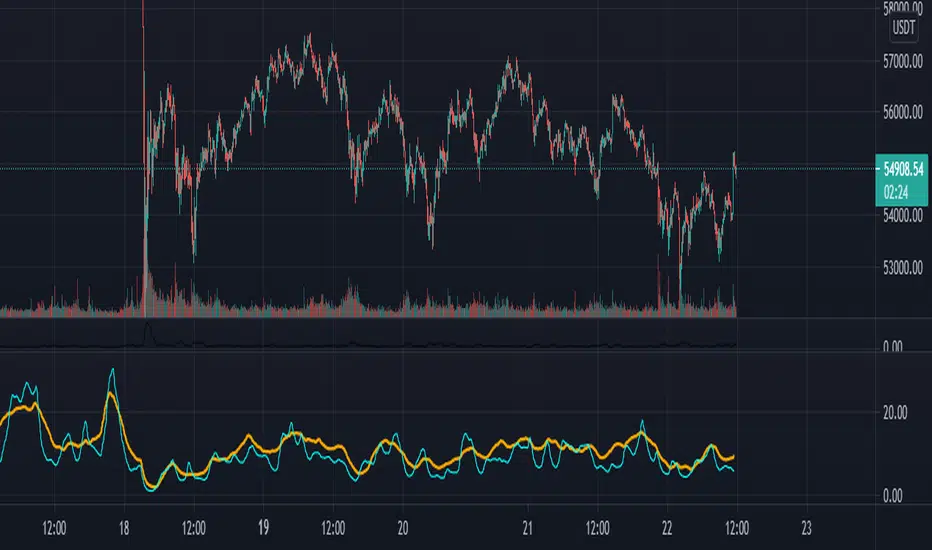
Task: Click the 02:24 candle countdown timer
Action: click(895, 192)
